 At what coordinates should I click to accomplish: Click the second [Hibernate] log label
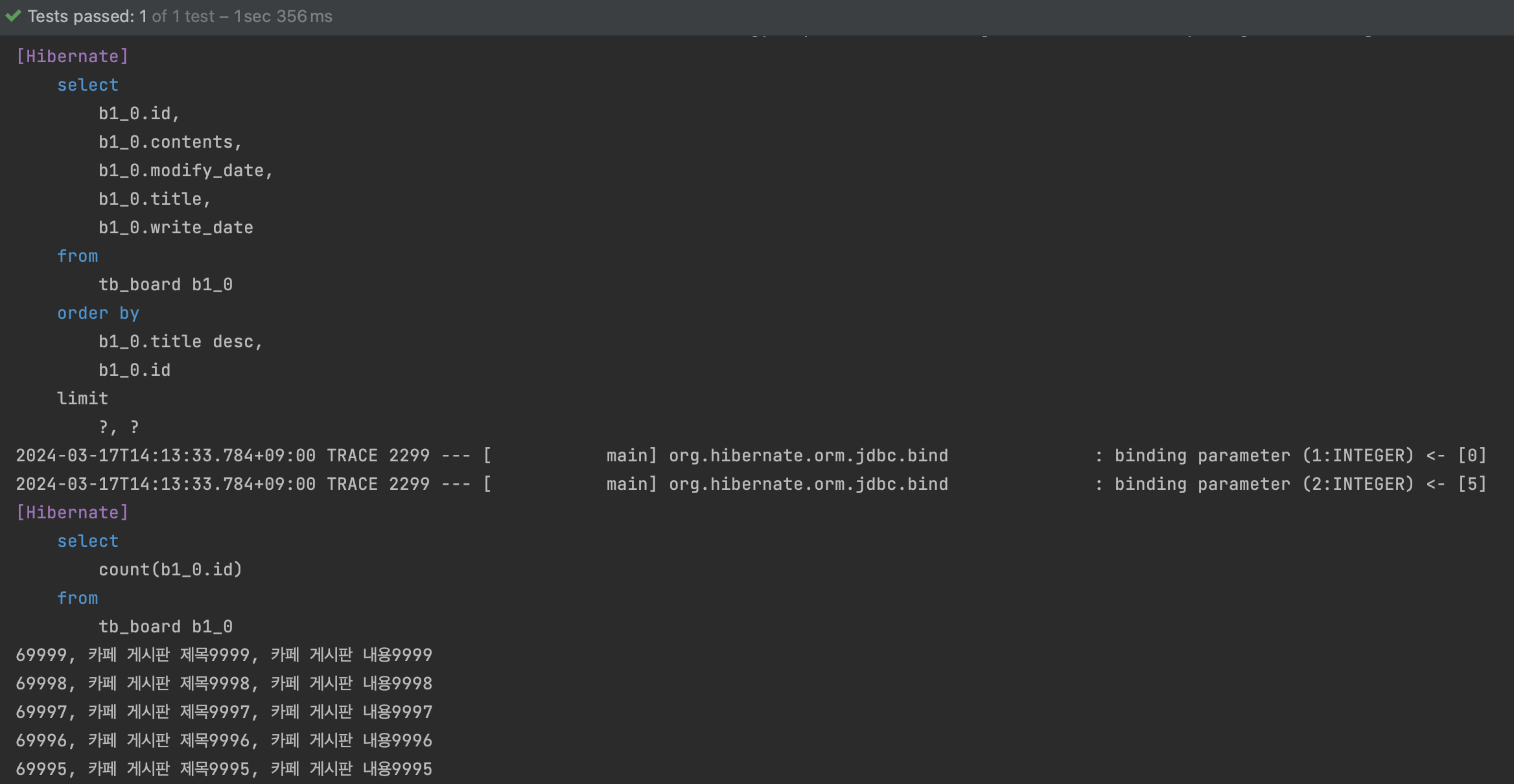tap(73, 513)
